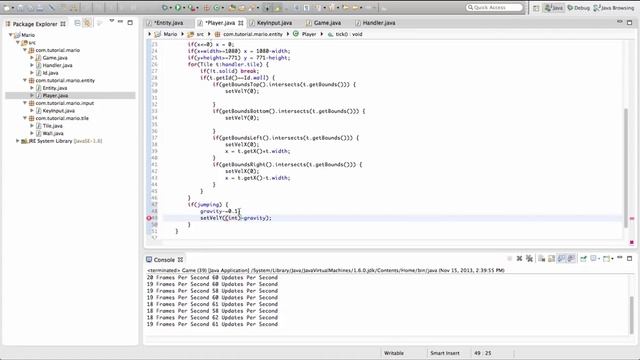Click the Quick Access search field
The height and width of the screenshot is (360, 640).
pos(494,7)
